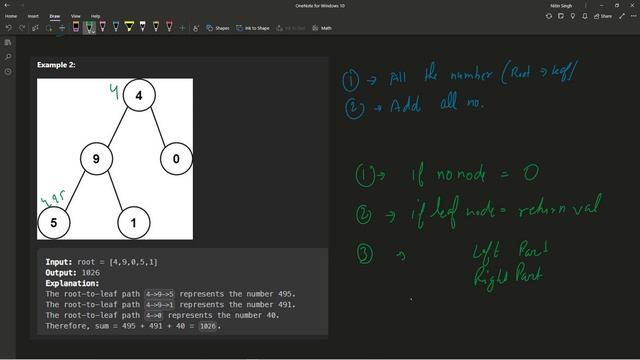Screen dimensions: 640x360
Task: Select the red pen at the row end
Action: [169, 27]
